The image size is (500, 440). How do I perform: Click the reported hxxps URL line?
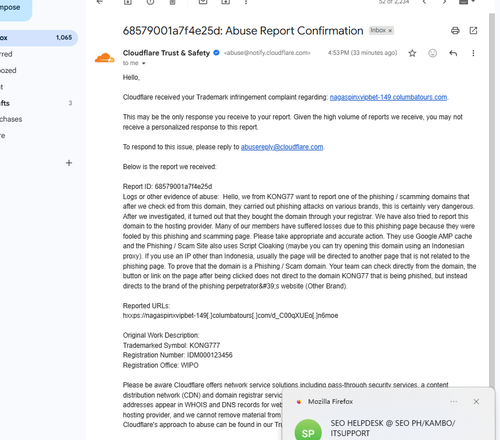point(230,315)
